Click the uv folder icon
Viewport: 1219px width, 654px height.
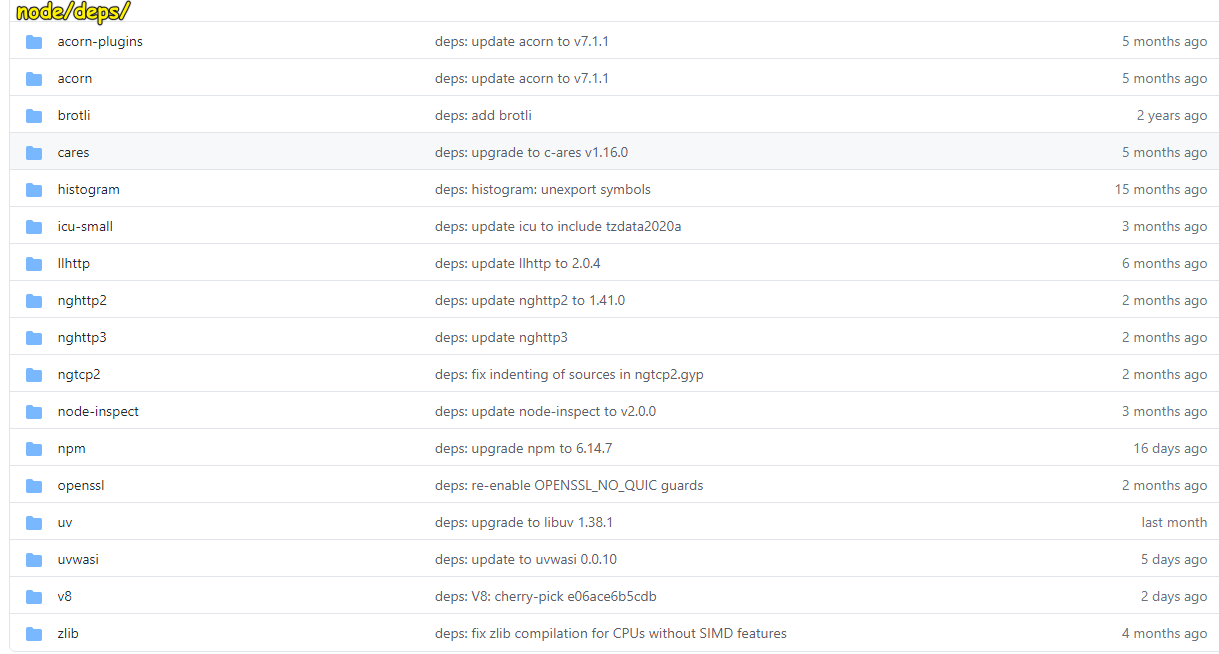tap(34, 523)
